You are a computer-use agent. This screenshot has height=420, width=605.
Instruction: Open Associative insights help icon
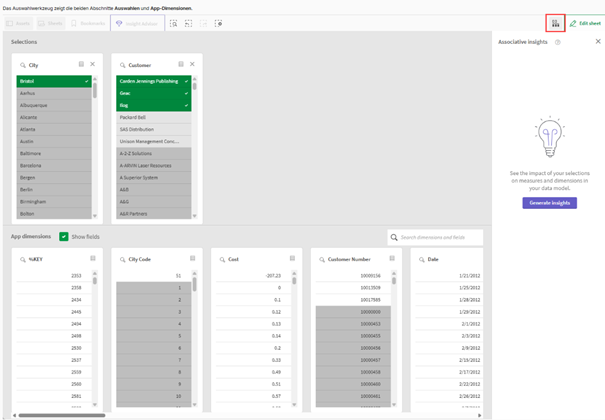(x=558, y=42)
